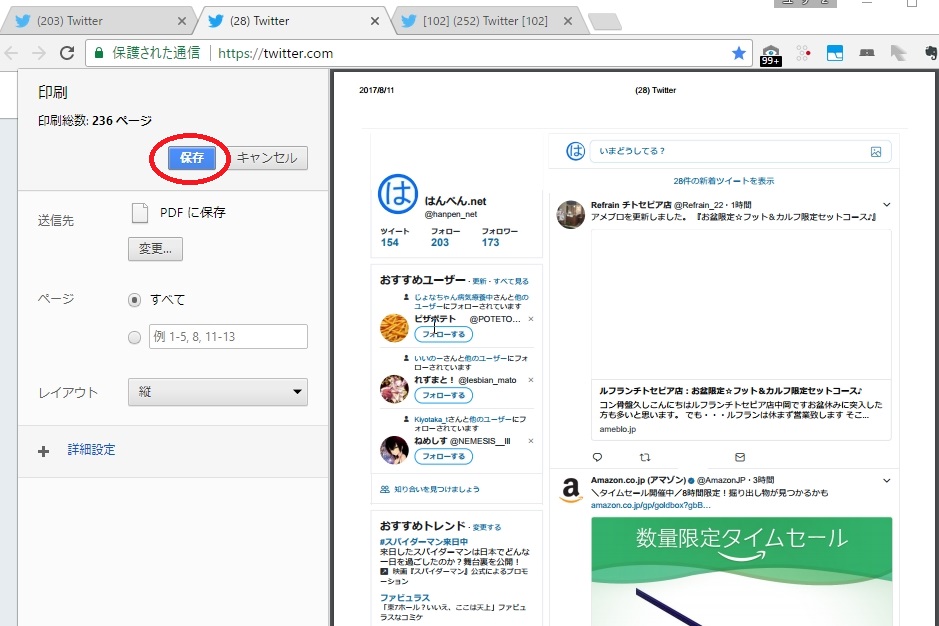
Task: Click the キャンセル cancel button
Action: click(267, 158)
